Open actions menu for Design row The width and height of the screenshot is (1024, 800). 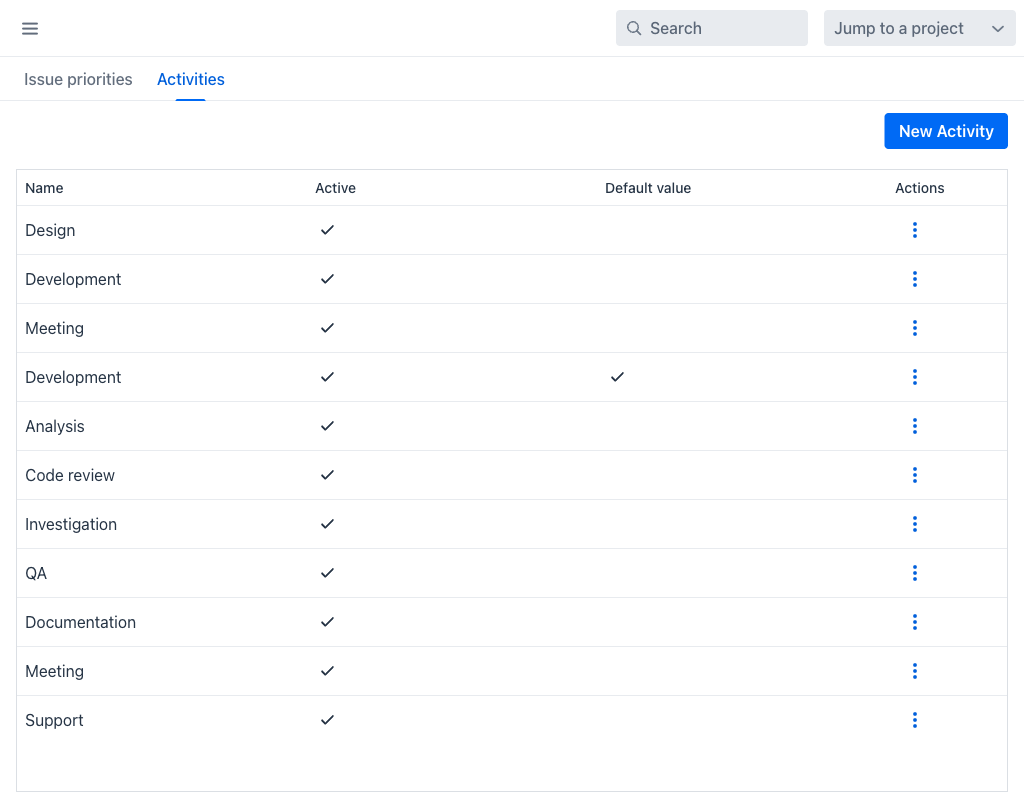914,230
